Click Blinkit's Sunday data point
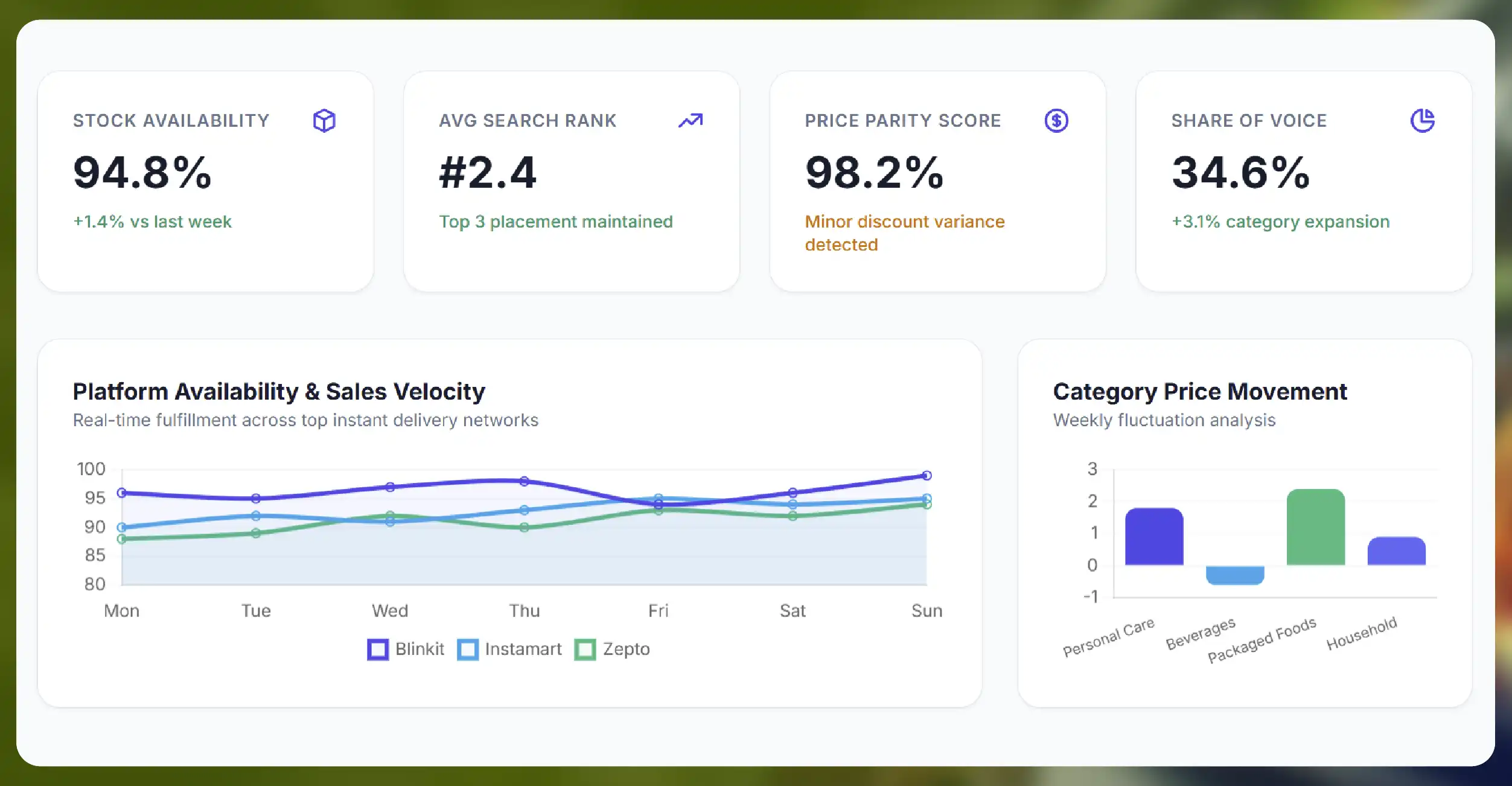Screen dimensions: 1512x786 click(927, 476)
